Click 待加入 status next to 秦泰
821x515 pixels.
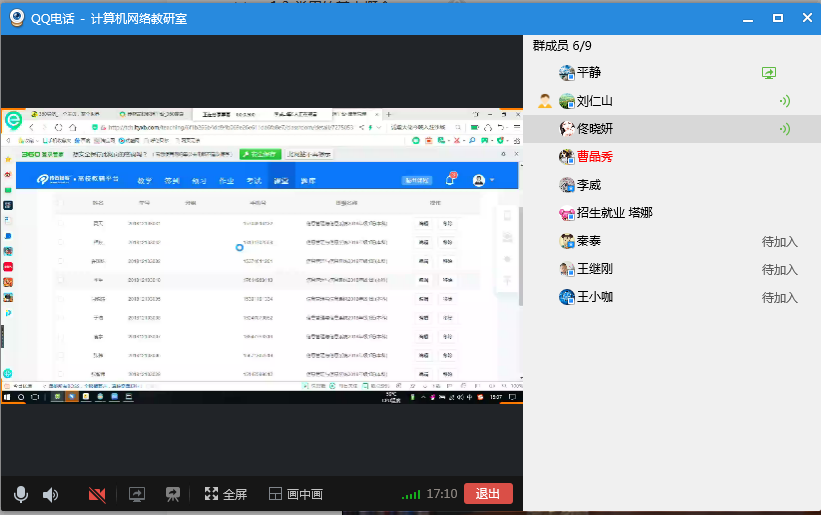pyautogui.click(x=779, y=241)
